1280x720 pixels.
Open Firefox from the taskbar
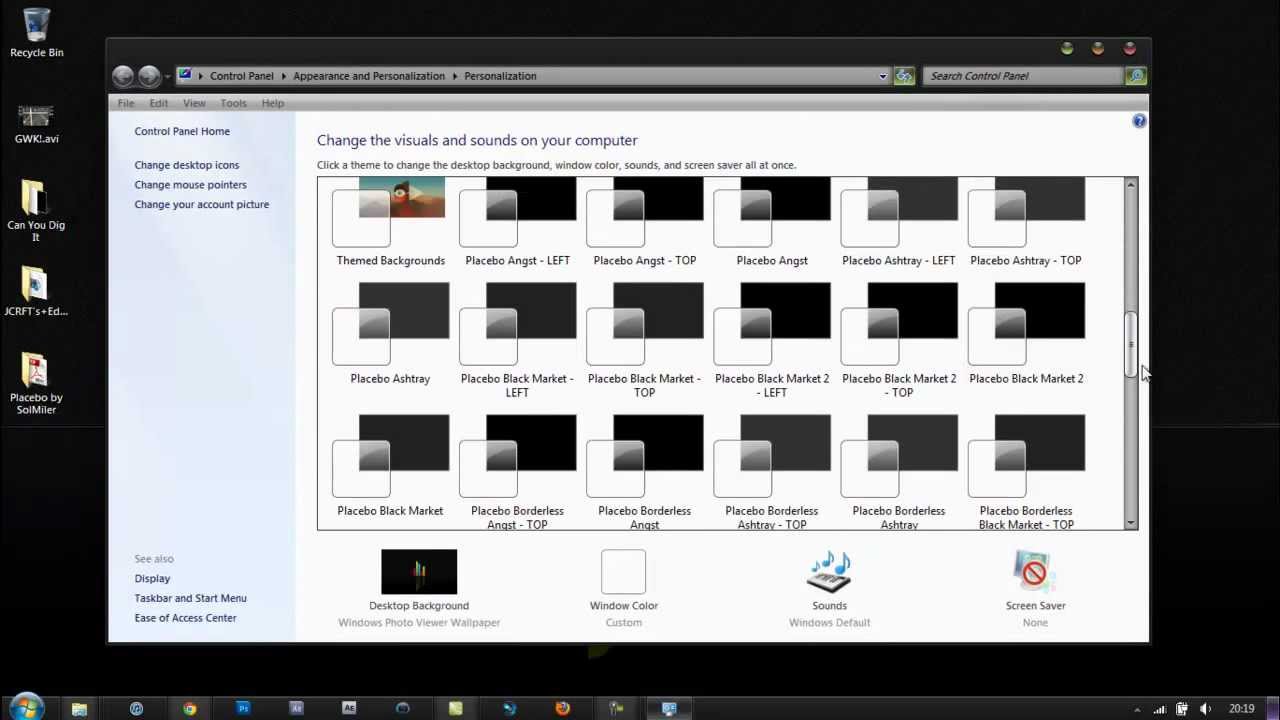coord(563,709)
